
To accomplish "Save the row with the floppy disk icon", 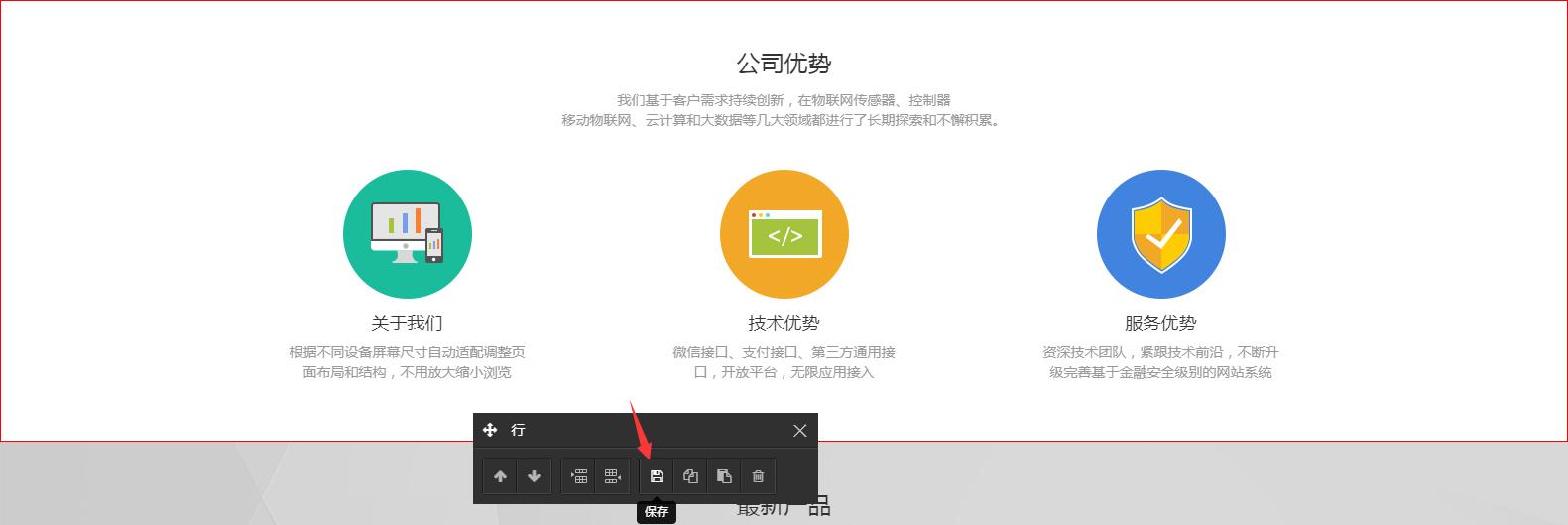I will [657, 476].
